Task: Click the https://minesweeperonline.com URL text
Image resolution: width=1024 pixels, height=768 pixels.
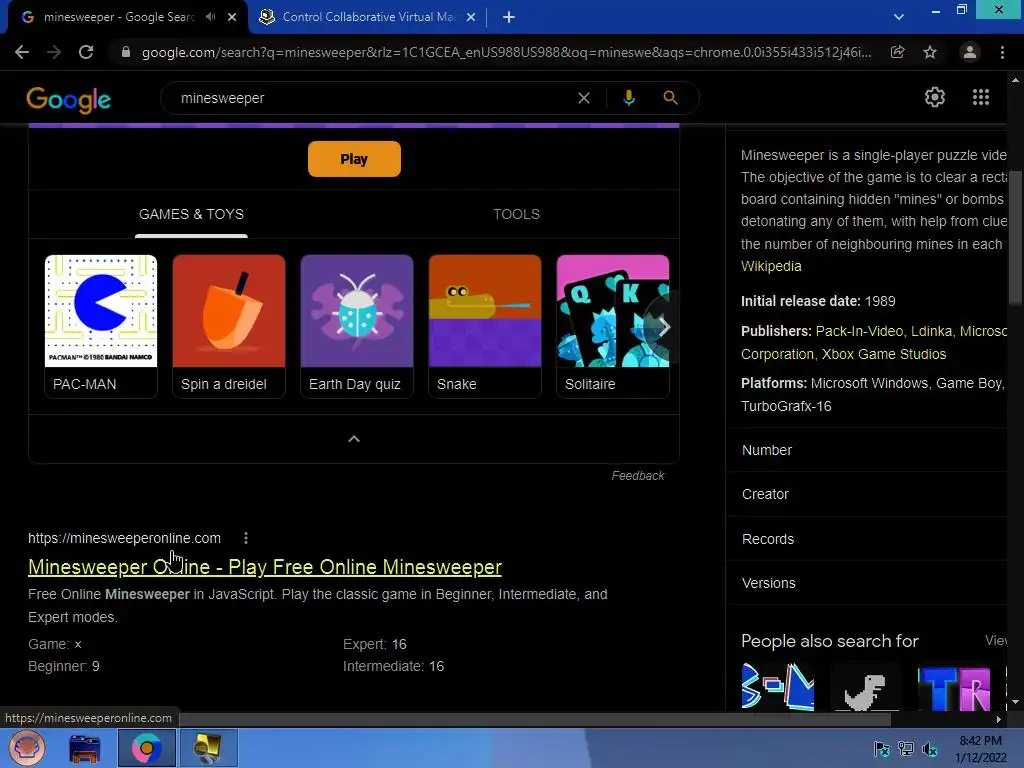Action: point(124,538)
